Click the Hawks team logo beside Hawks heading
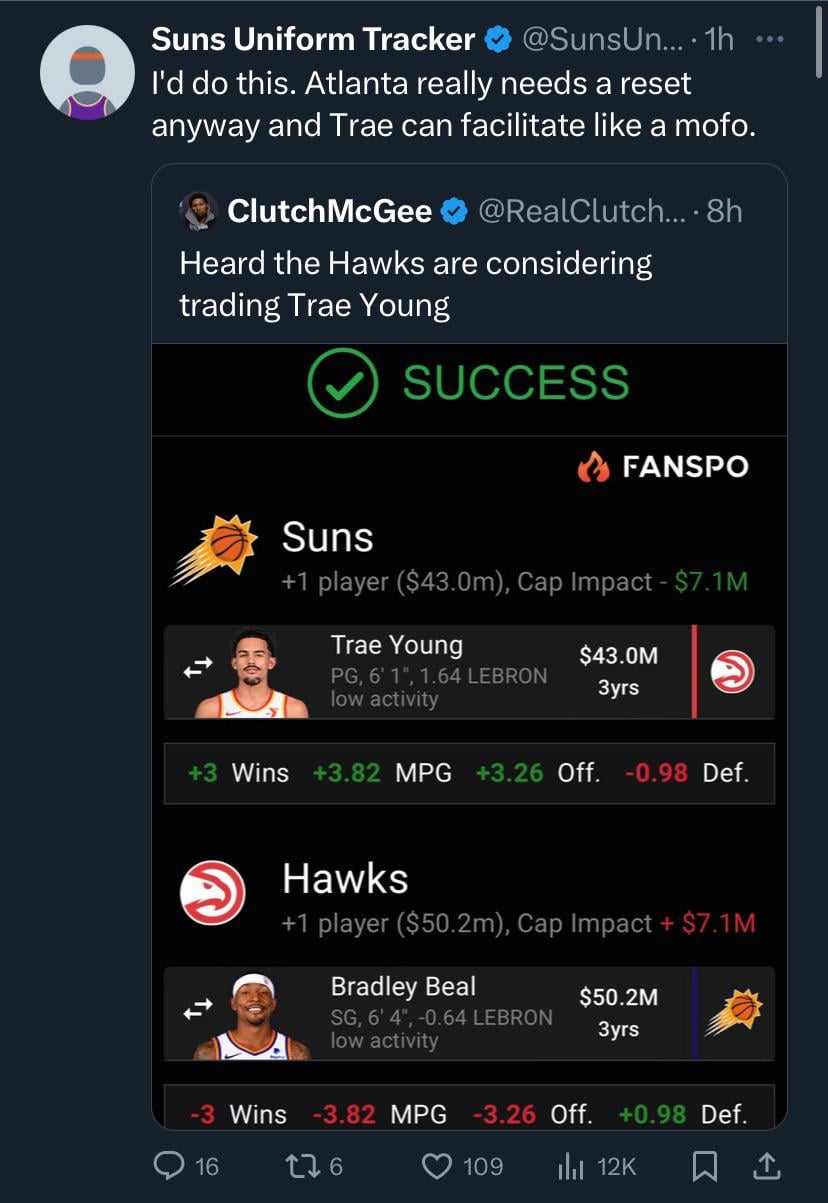Viewport: 828px width, 1203px height. (x=213, y=892)
